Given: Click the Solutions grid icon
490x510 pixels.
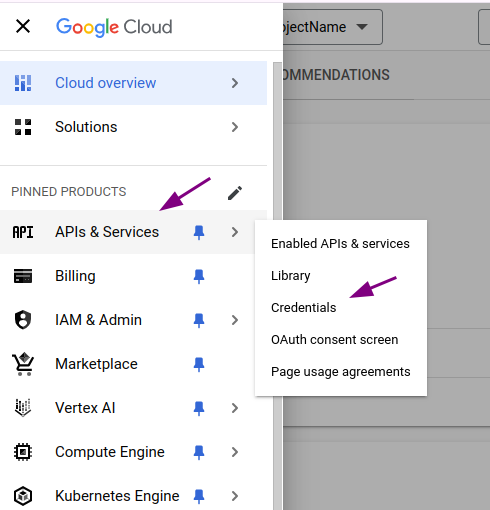Looking at the screenshot, I should pos(23,127).
